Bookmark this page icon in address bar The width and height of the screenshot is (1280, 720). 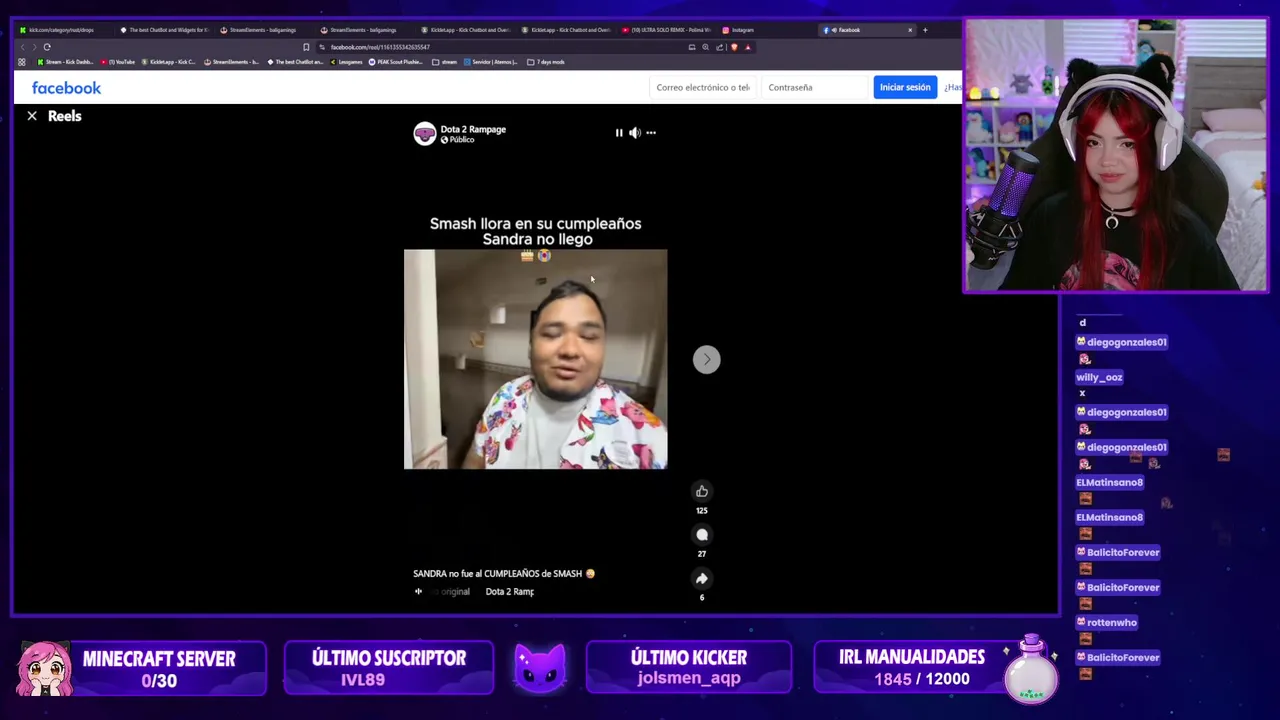click(x=306, y=47)
